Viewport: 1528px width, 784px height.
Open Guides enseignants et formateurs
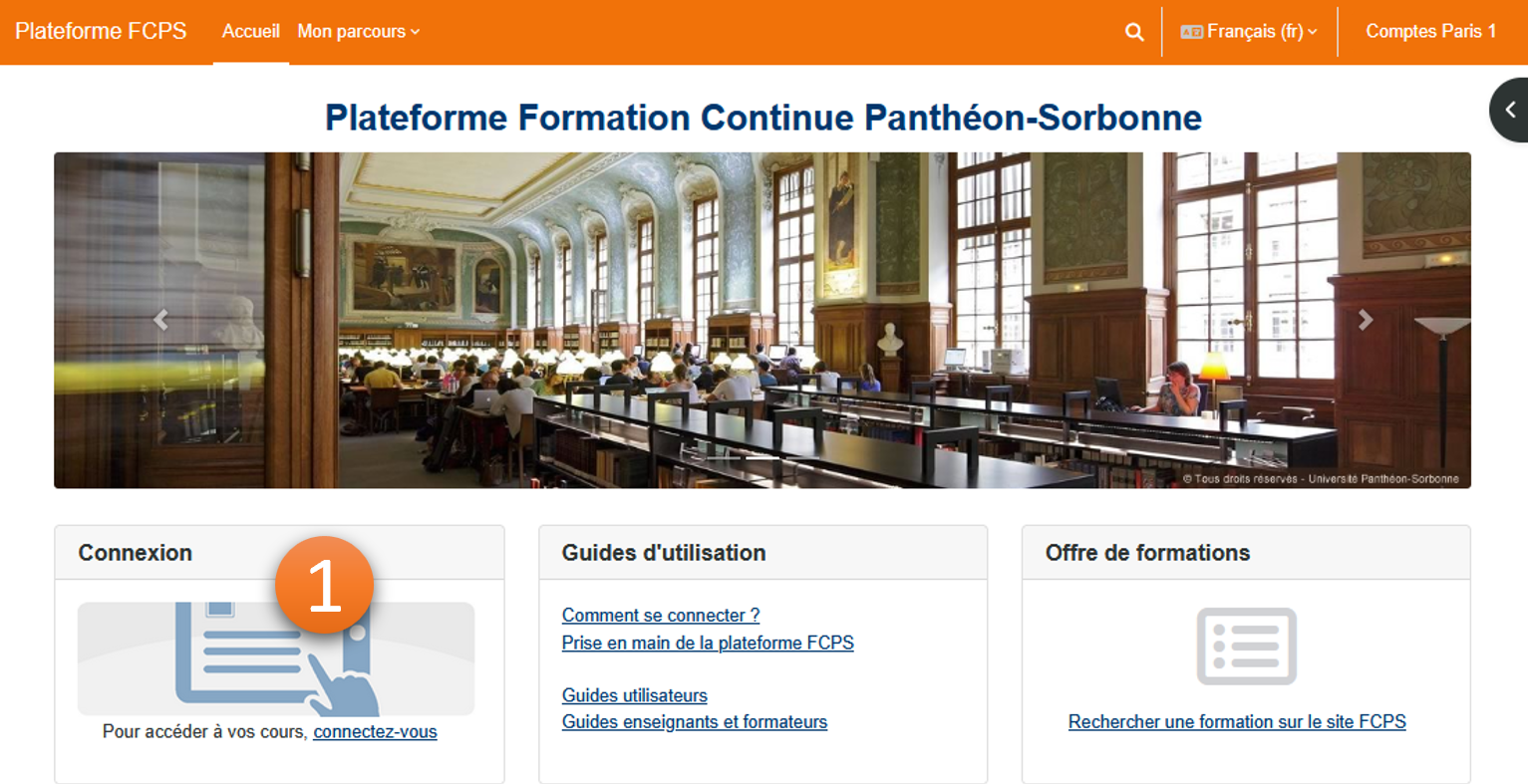tap(695, 721)
